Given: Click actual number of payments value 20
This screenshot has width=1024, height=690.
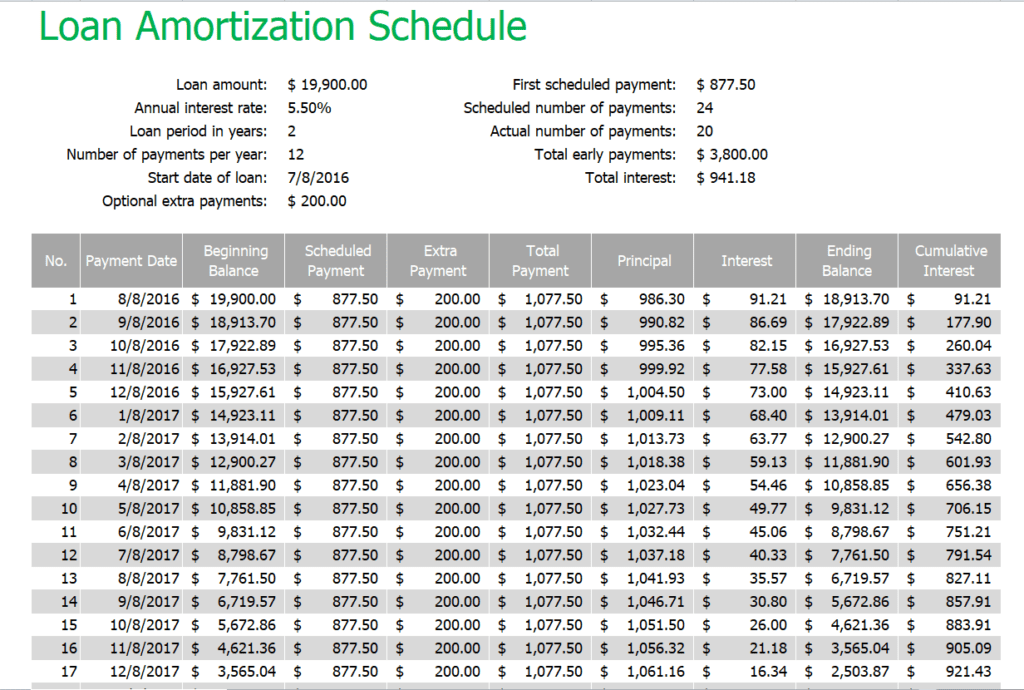Looking at the screenshot, I should pyautogui.click(x=705, y=131).
